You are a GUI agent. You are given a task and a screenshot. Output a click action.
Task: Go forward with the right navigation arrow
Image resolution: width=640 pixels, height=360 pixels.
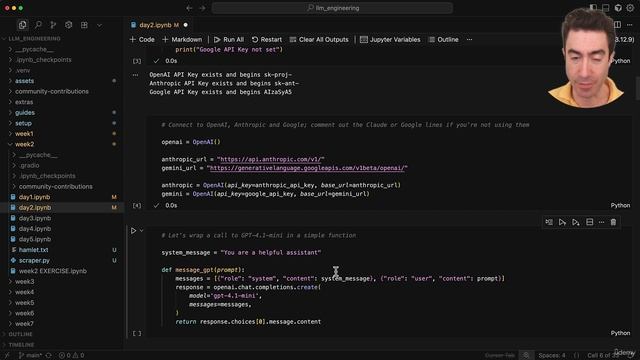(202, 8)
